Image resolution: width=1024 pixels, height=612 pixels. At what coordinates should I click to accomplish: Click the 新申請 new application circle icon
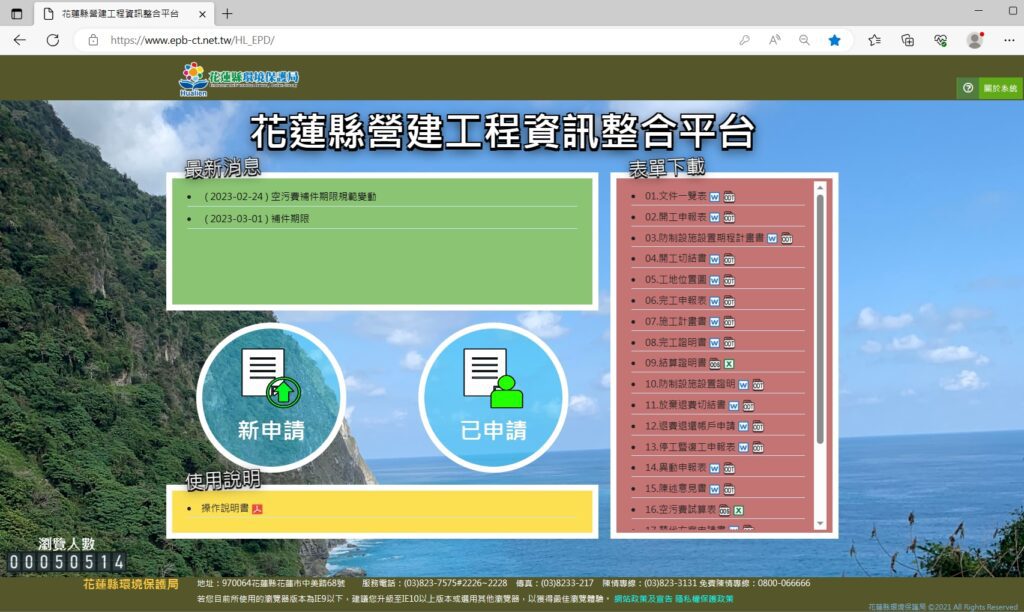[271, 397]
